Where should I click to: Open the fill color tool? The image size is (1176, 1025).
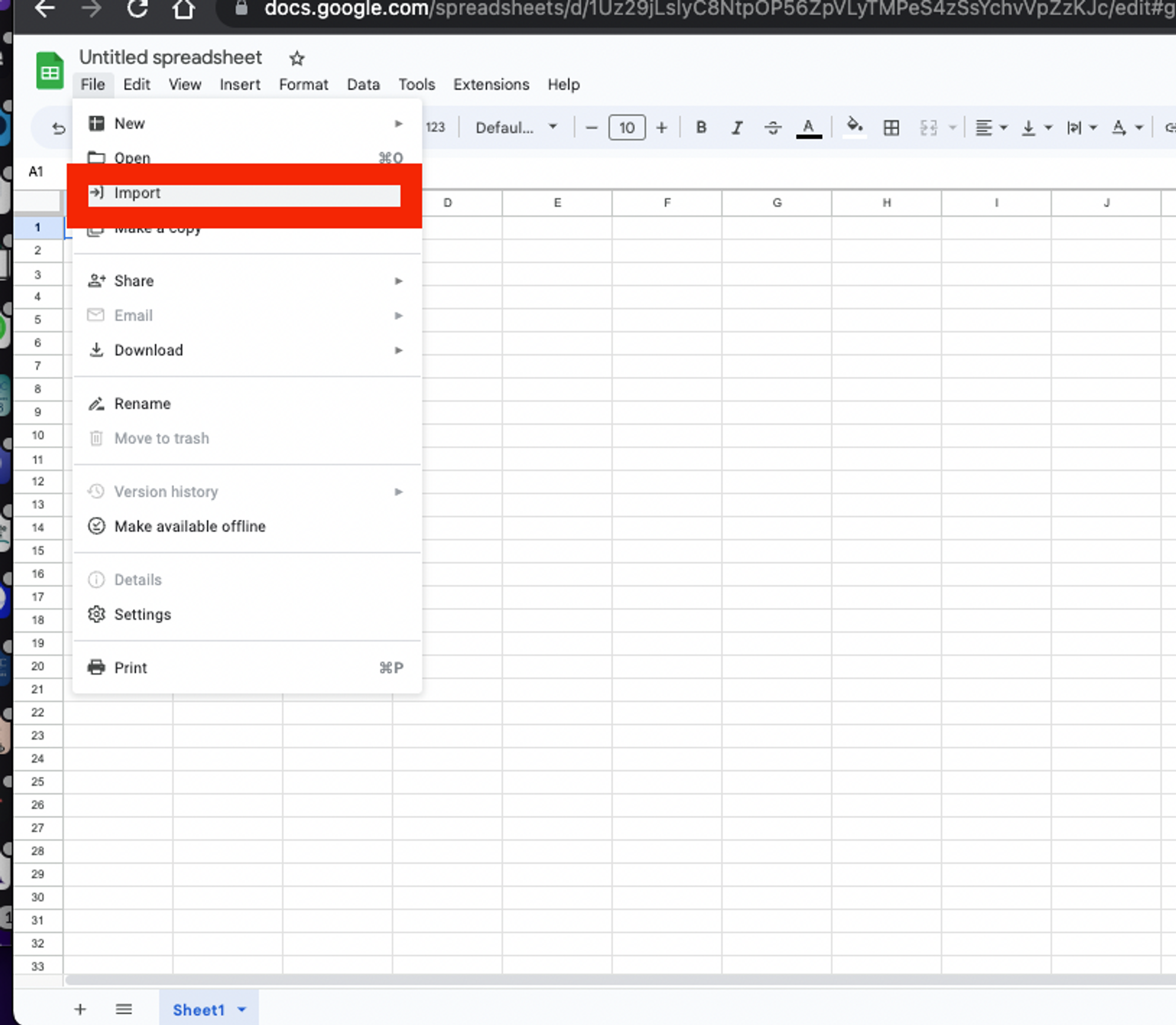[854, 128]
